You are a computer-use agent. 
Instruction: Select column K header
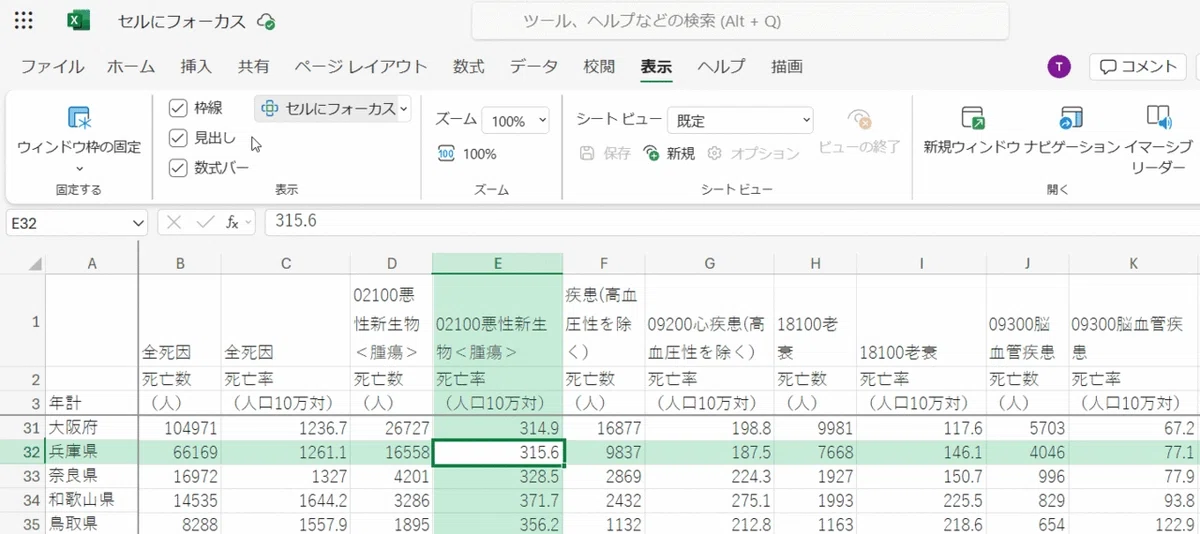1133,264
